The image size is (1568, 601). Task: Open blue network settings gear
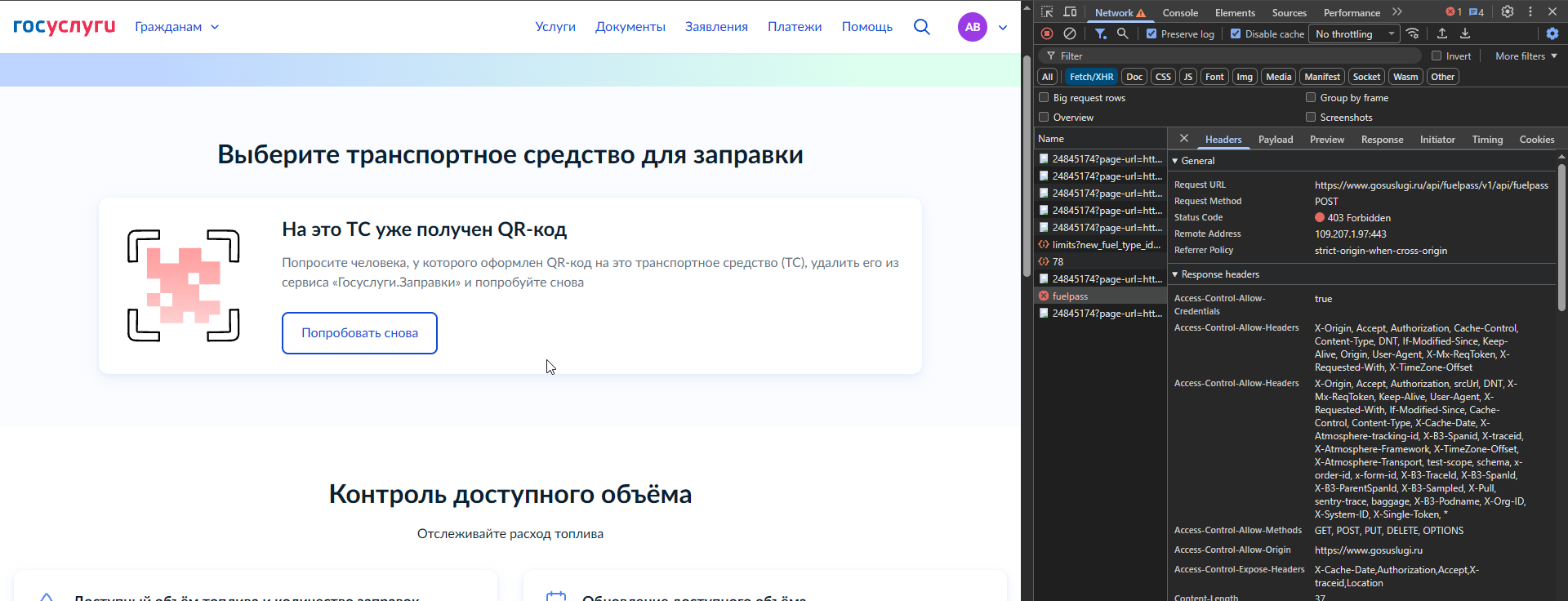(1552, 33)
